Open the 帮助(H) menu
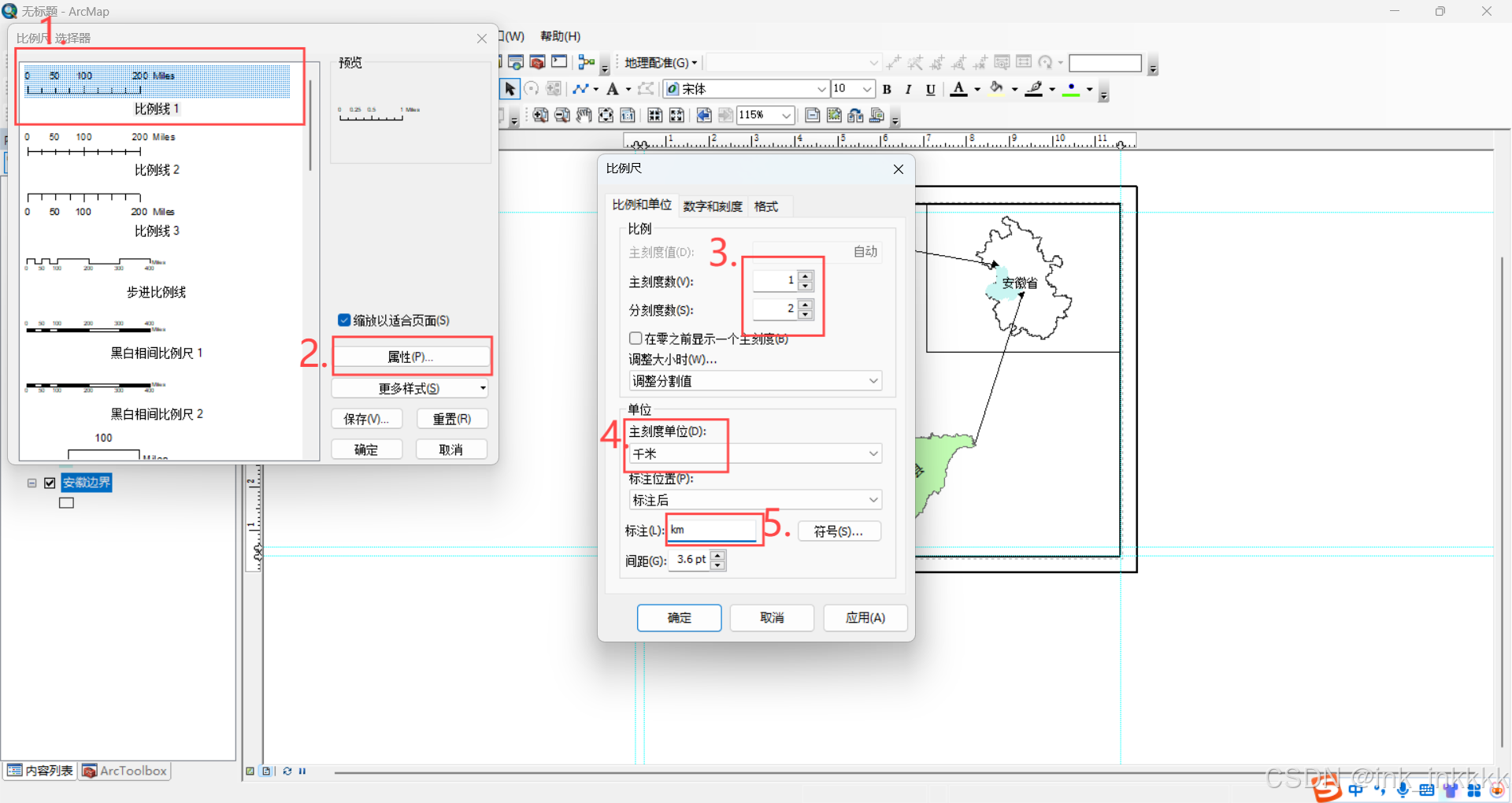The image size is (1512, 803). 561,36
